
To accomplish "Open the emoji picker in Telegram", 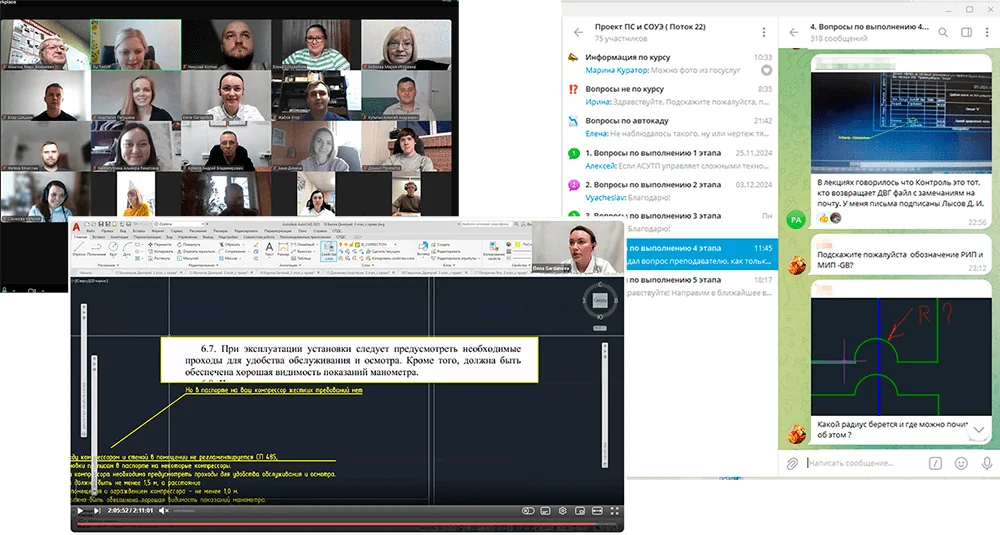I will click(x=961, y=464).
